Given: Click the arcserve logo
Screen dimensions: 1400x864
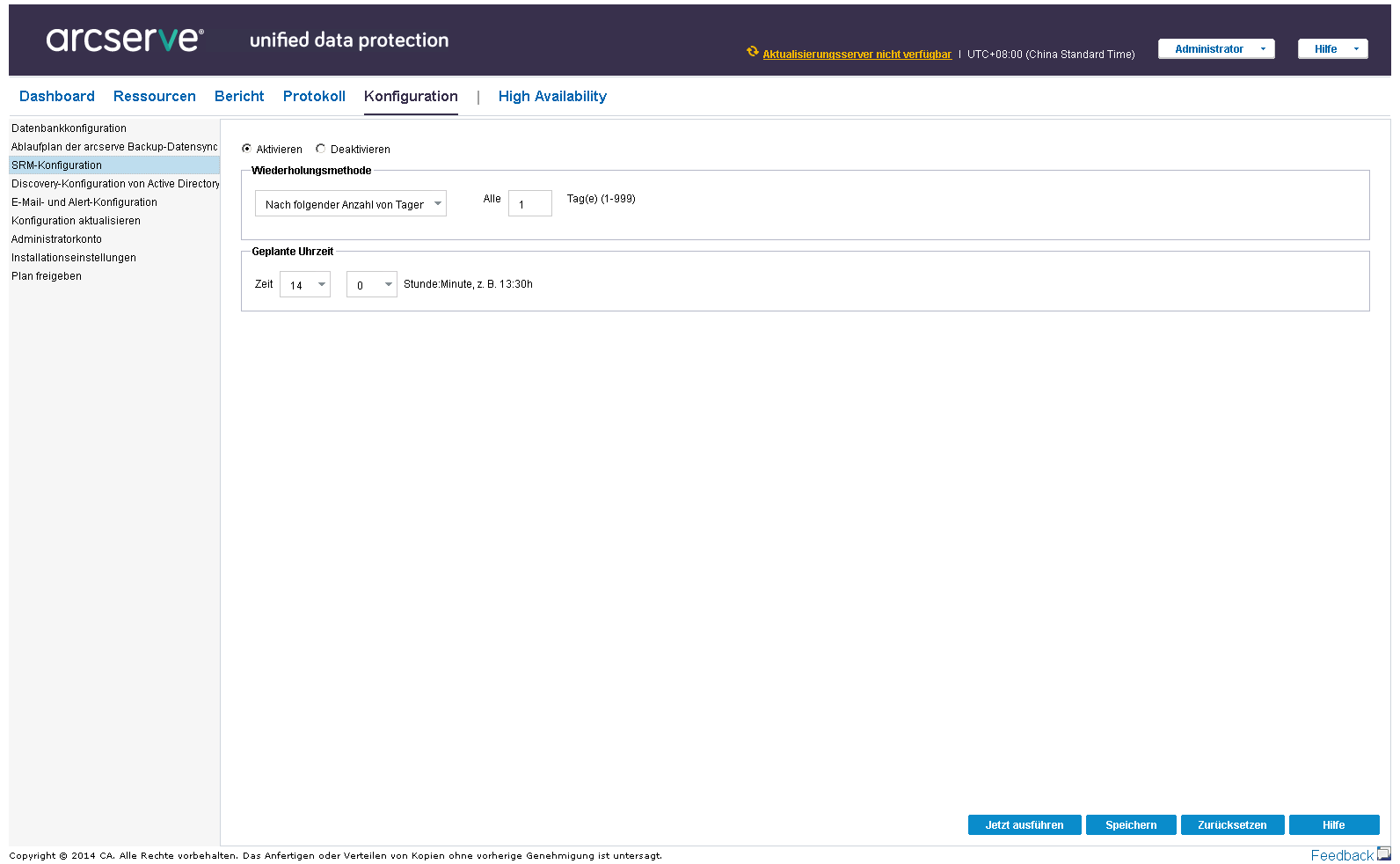Looking at the screenshot, I should [x=125, y=39].
